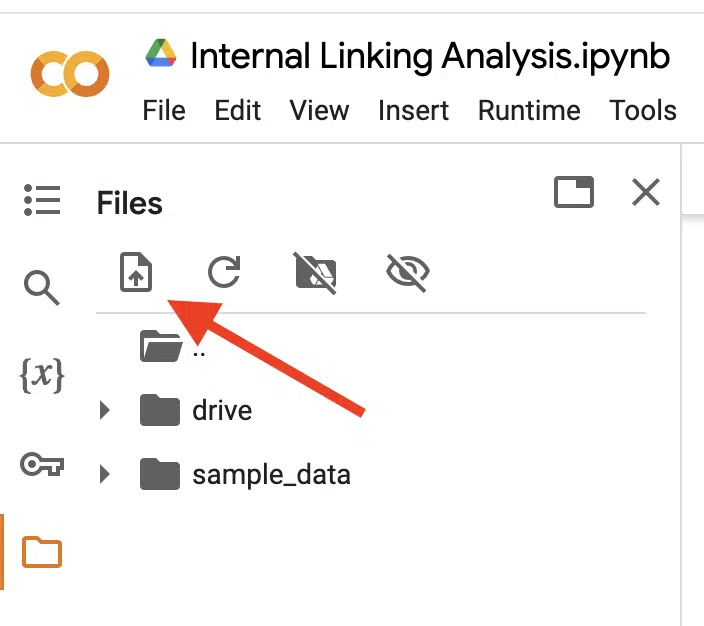The width and height of the screenshot is (704, 626).
Task: Close the Files side panel
Action: coord(646,192)
